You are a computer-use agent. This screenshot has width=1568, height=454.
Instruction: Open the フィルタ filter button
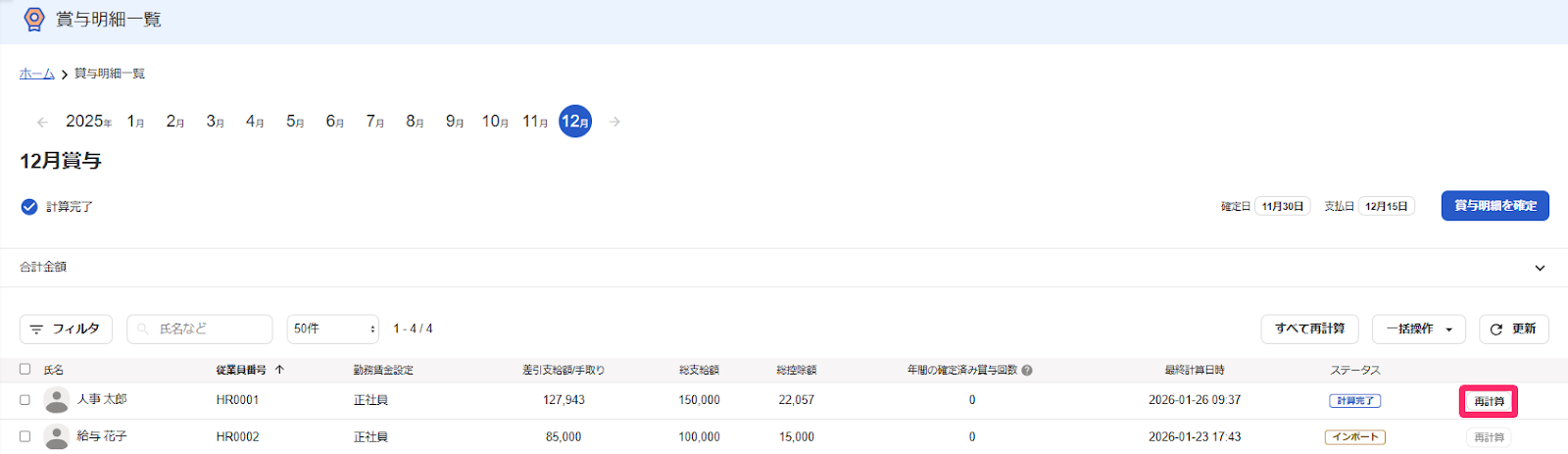[66, 328]
